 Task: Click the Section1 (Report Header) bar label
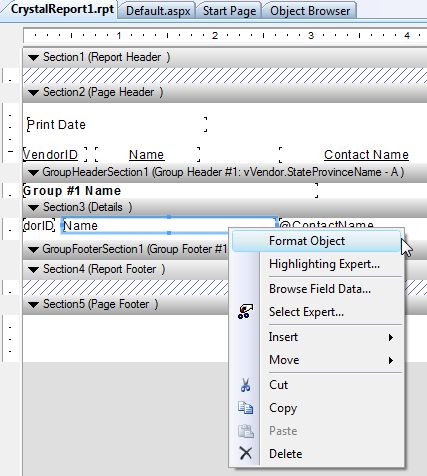pos(107,57)
